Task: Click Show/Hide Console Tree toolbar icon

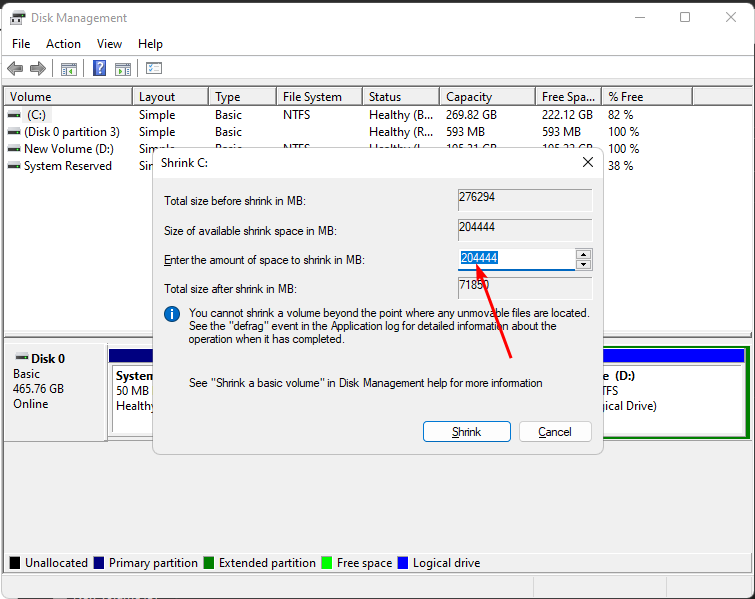Action: (x=69, y=69)
